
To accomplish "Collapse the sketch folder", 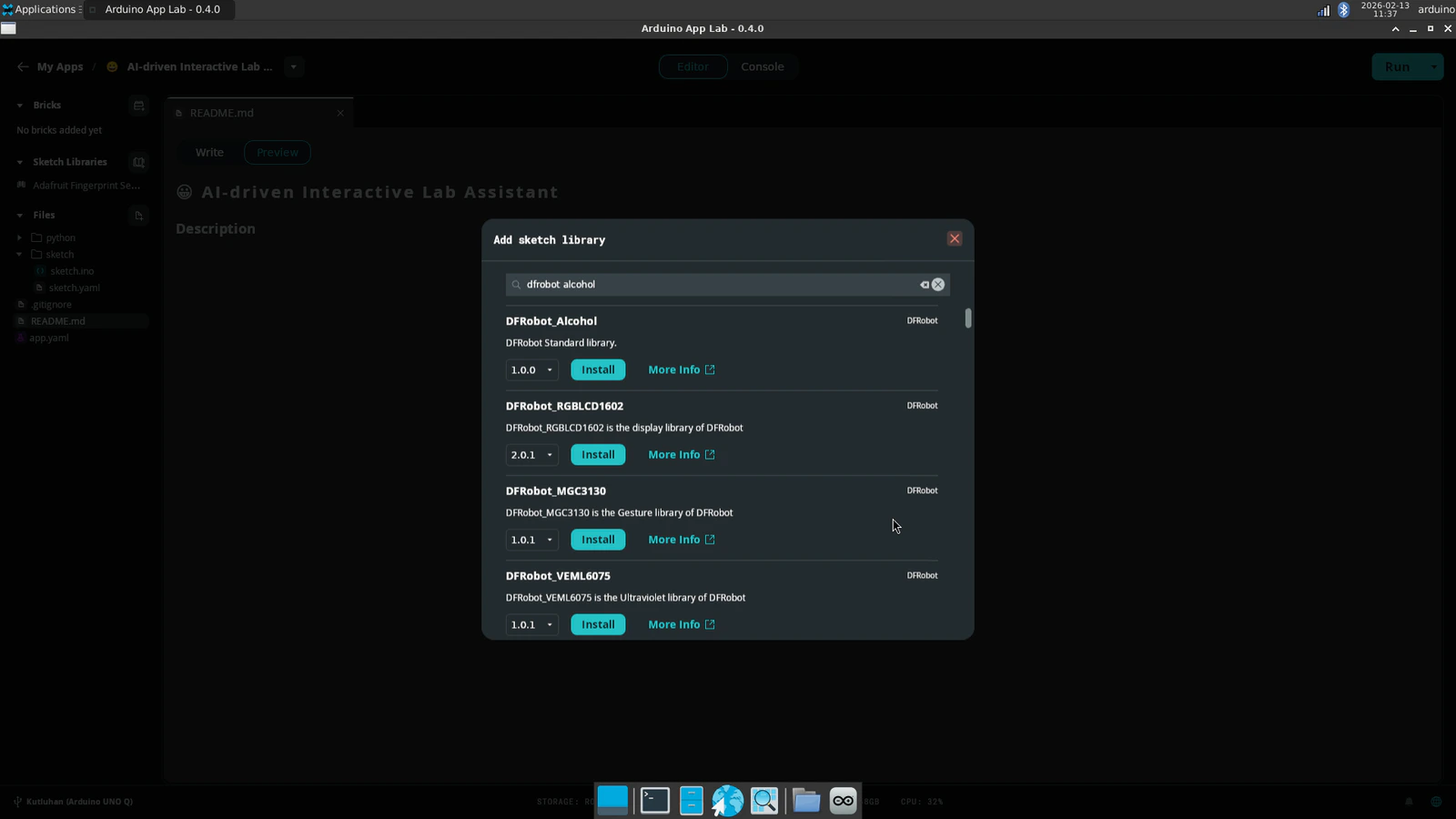I will pos(20,255).
